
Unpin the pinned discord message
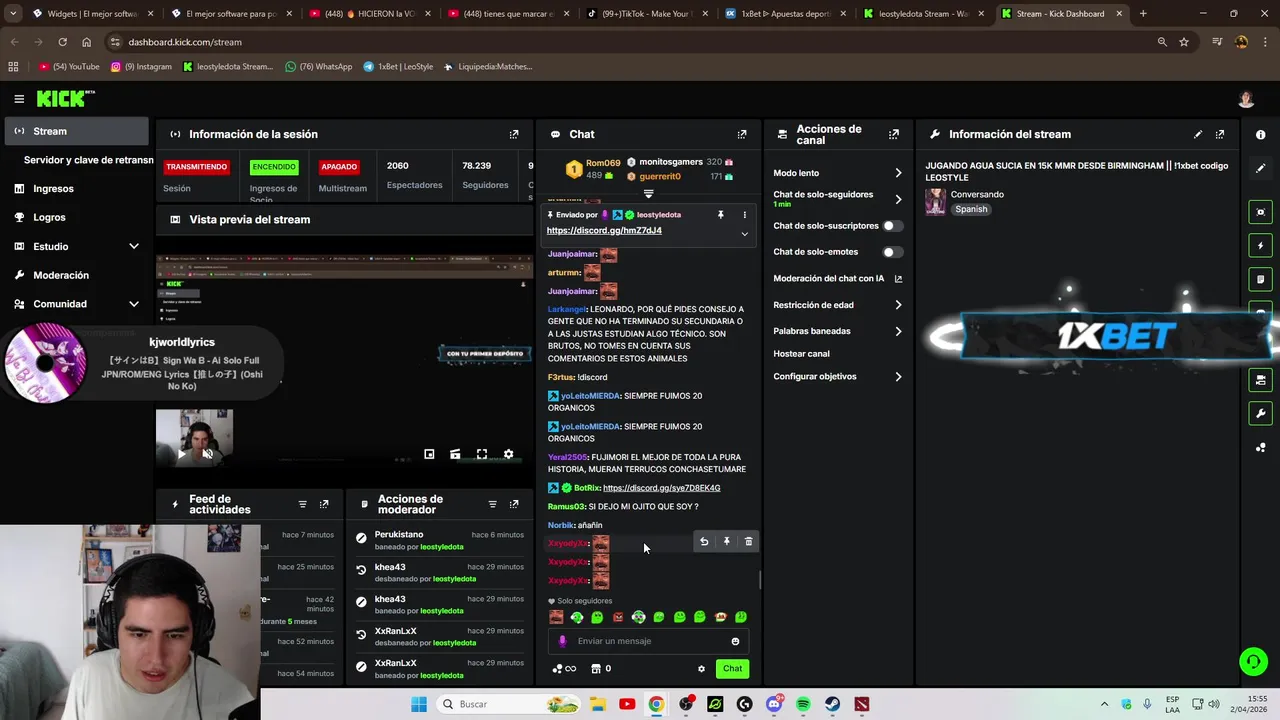pos(720,215)
